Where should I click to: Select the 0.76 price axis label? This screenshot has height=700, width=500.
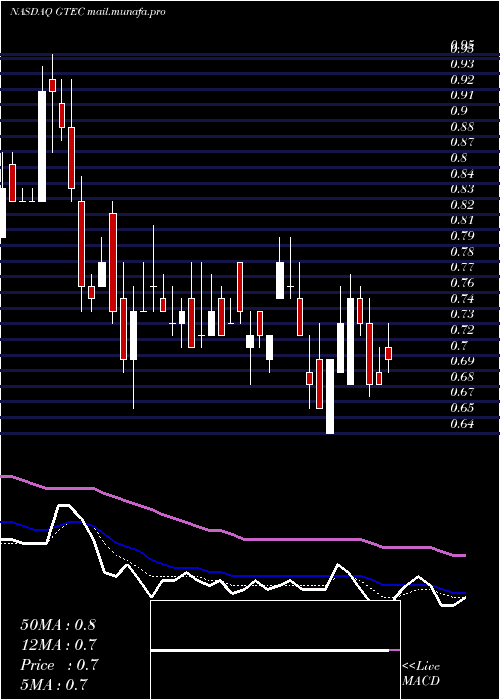click(462, 283)
